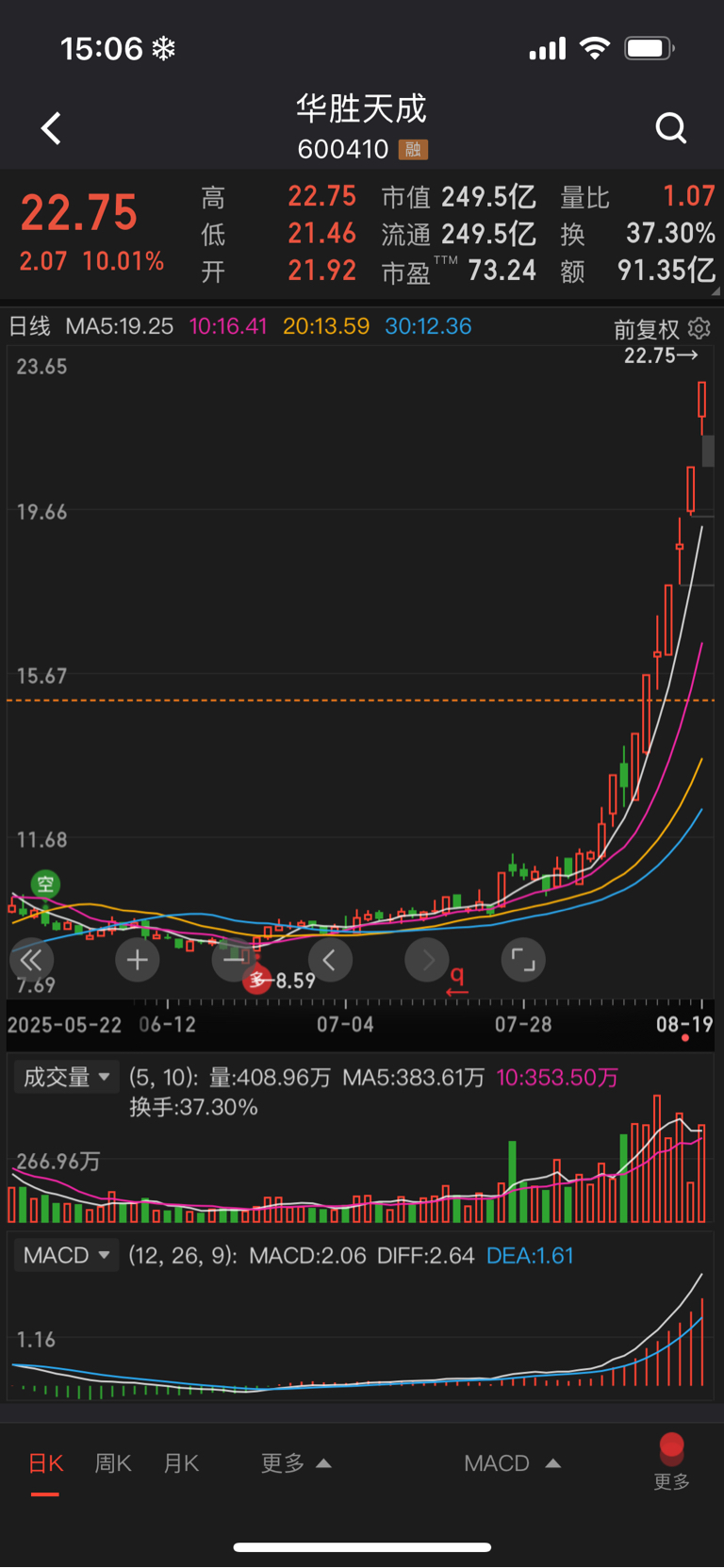
Task: Tap the red 多 signal marker
Action: pyautogui.click(x=256, y=982)
